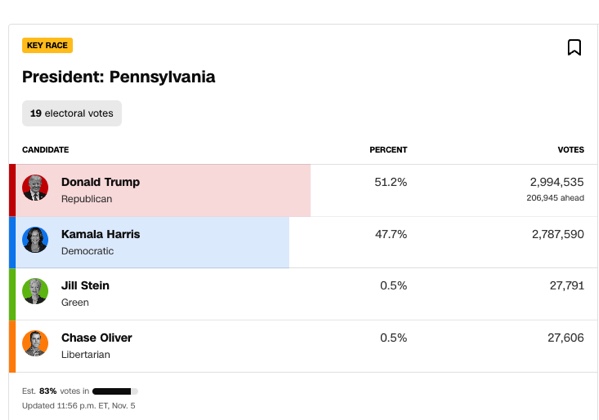Click Donald Trump's circular portrait
The height and width of the screenshot is (420, 599).
(35, 188)
